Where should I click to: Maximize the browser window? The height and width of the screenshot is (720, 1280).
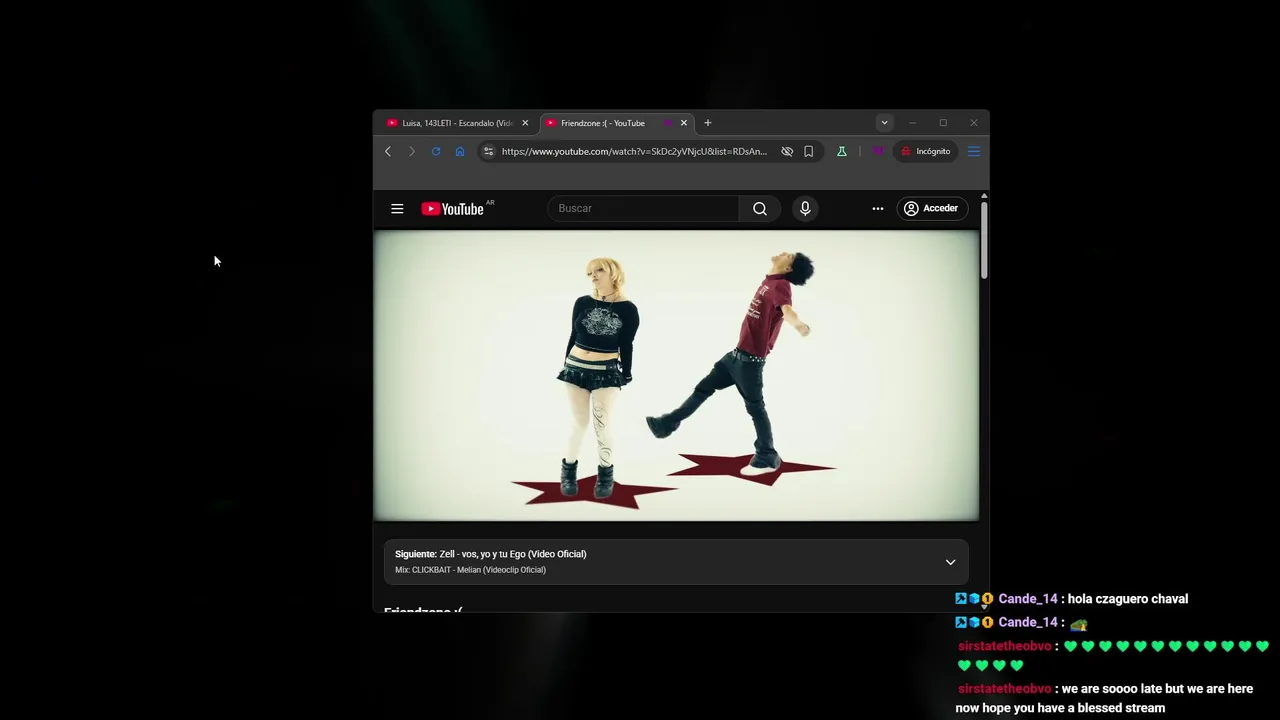[943, 123]
